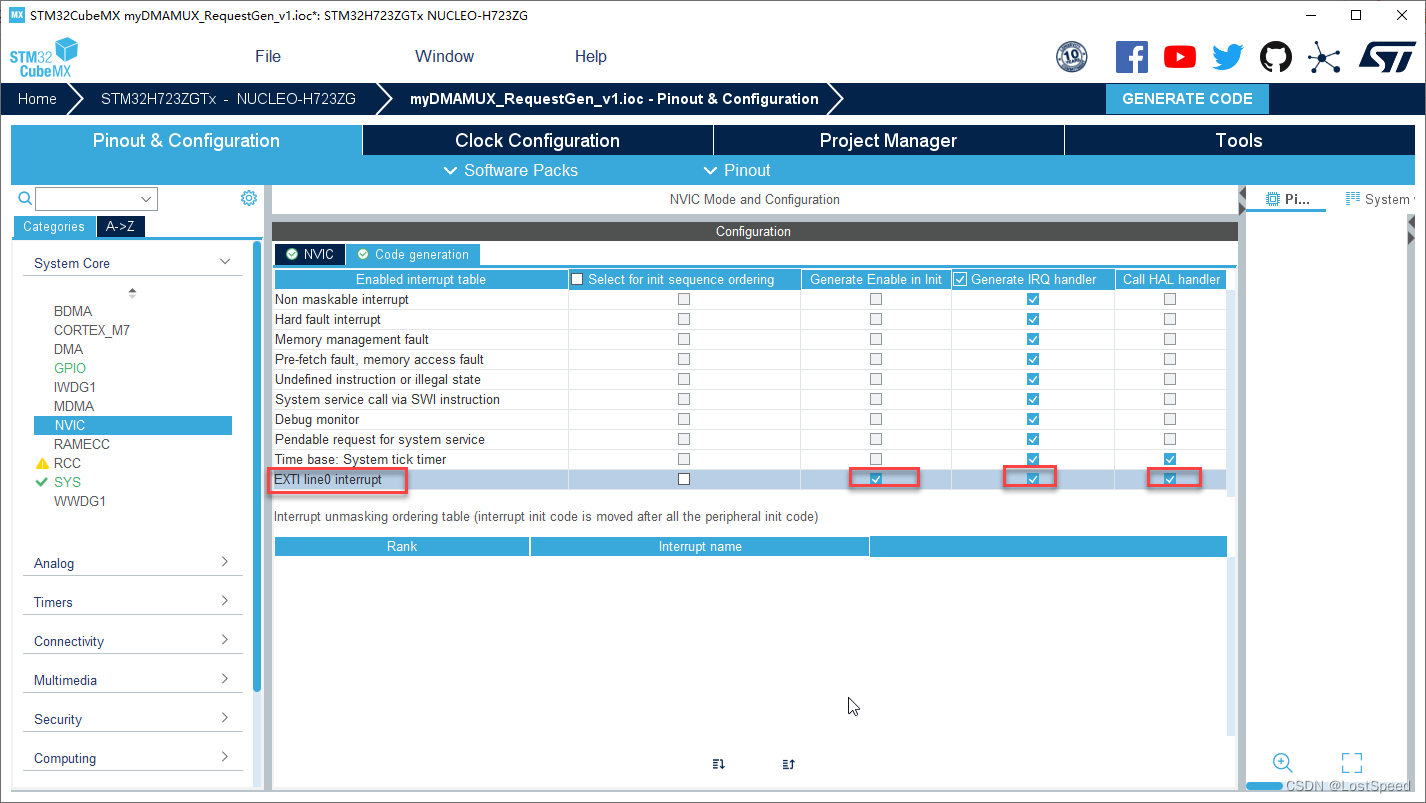Image resolution: width=1426 pixels, height=803 pixels.
Task: Select the EXTI line0 interrupt row
Action: pos(750,479)
